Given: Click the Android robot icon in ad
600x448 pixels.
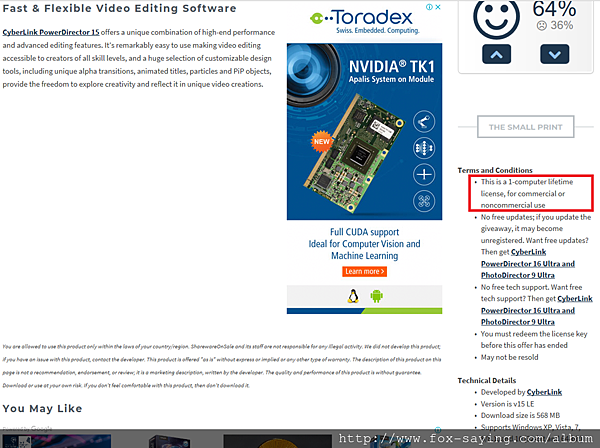Looking at the screenshot, I should [x=377, y=296].
